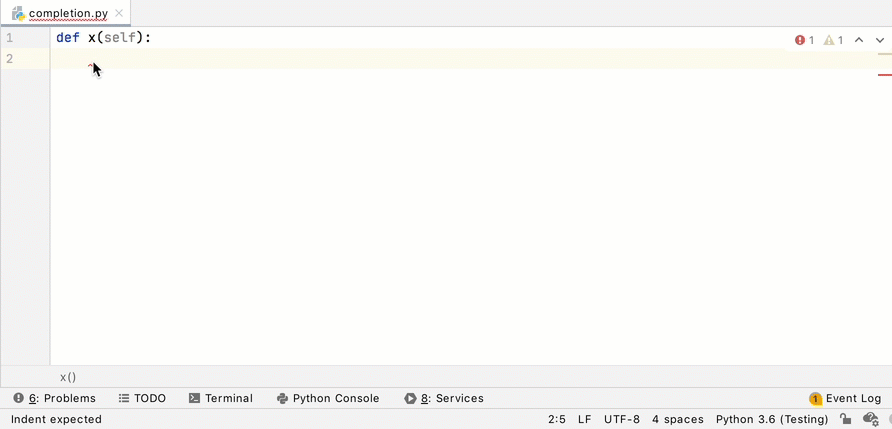Open the inspection profile settings icon

(x=871, y=420)
